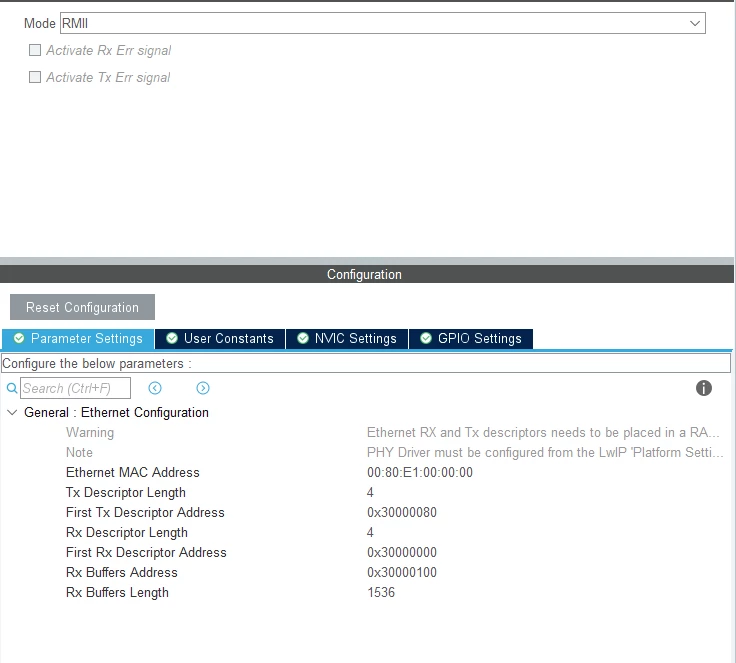This screenshot has height=663, width=736.
Task: Click First Rx Descriptor Address value 0x30000000
Action: pyautogui.click(x=402, y=552)
